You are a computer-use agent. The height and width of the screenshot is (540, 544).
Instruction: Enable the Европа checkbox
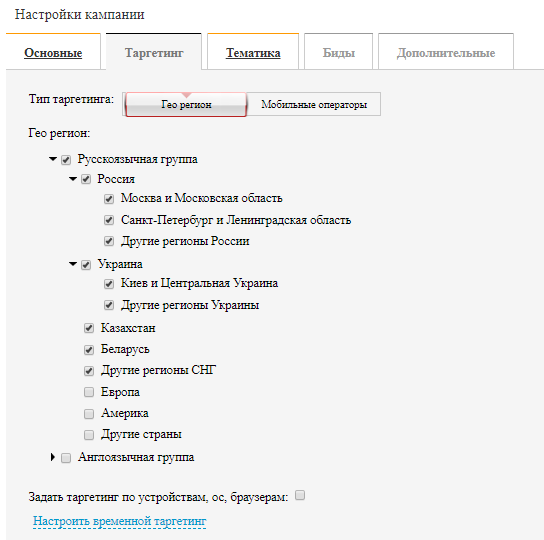click(89, 392)
